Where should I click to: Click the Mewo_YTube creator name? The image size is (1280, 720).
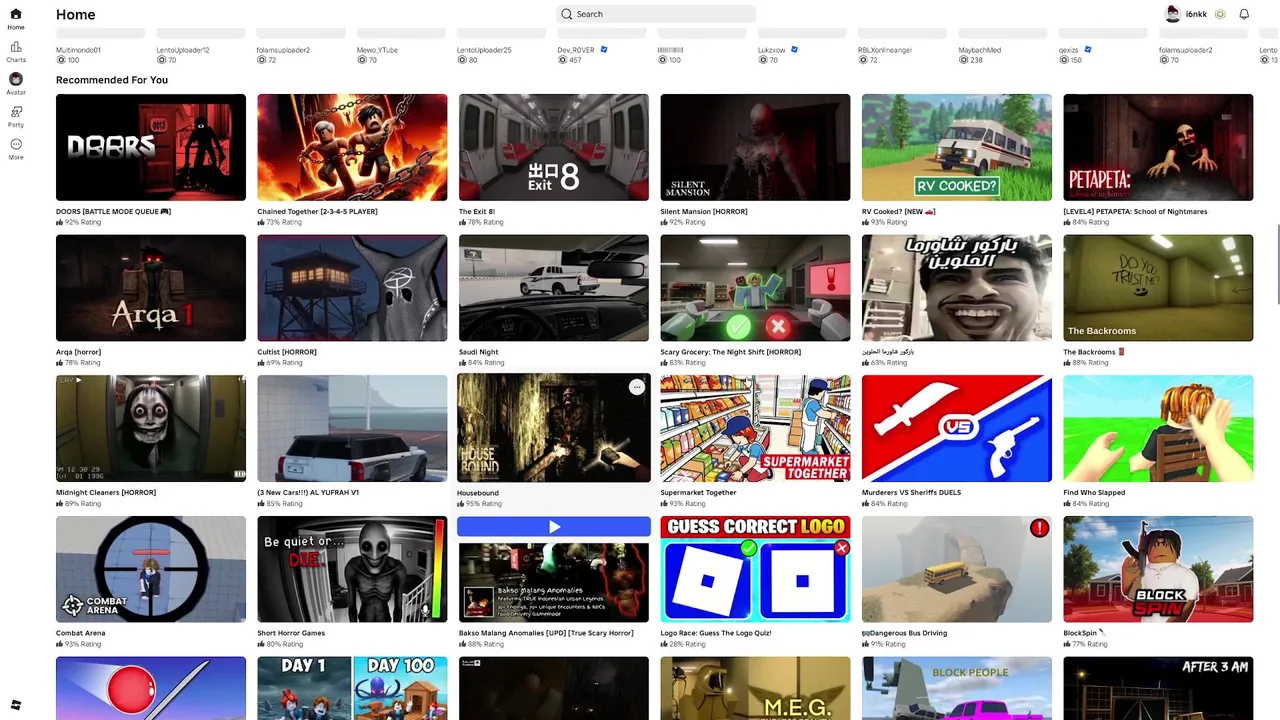377,50
